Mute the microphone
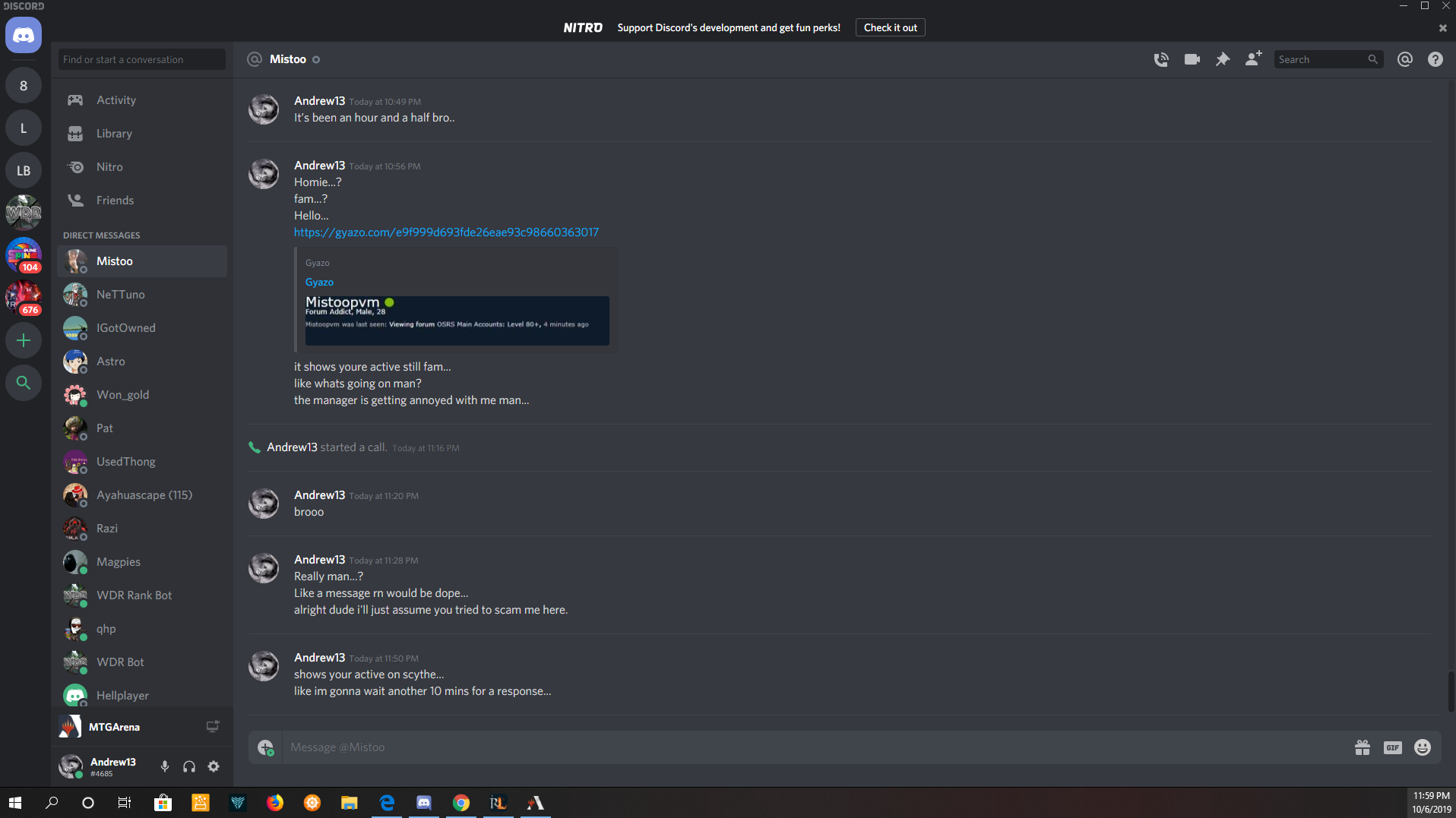This screenshot has height=818, width=1456. click(x=165, y=766)
